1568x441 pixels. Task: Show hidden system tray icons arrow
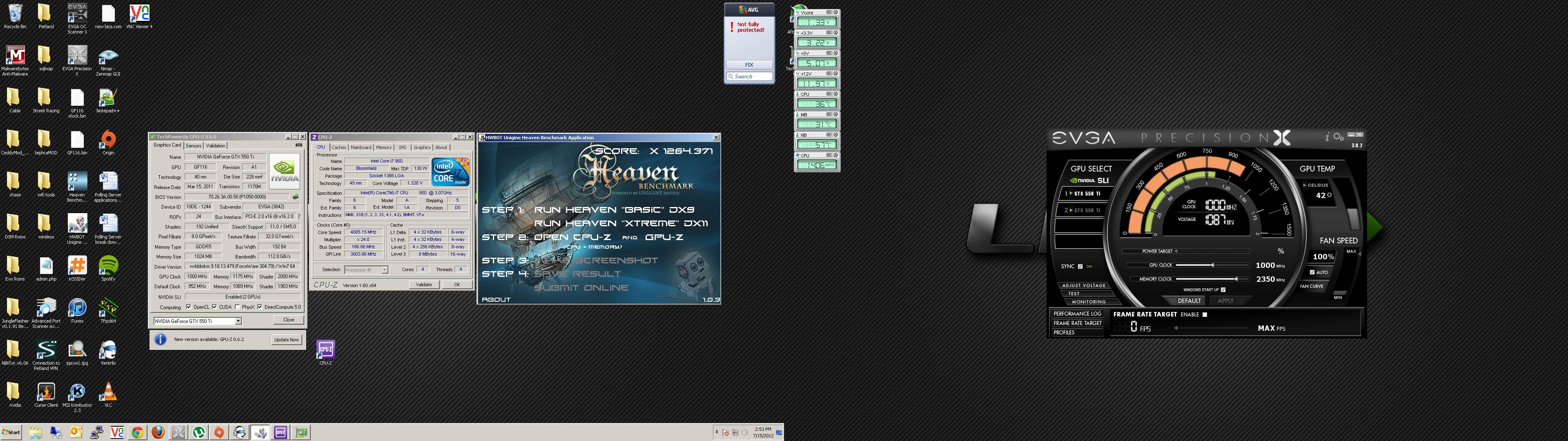(x=717, y=432)
